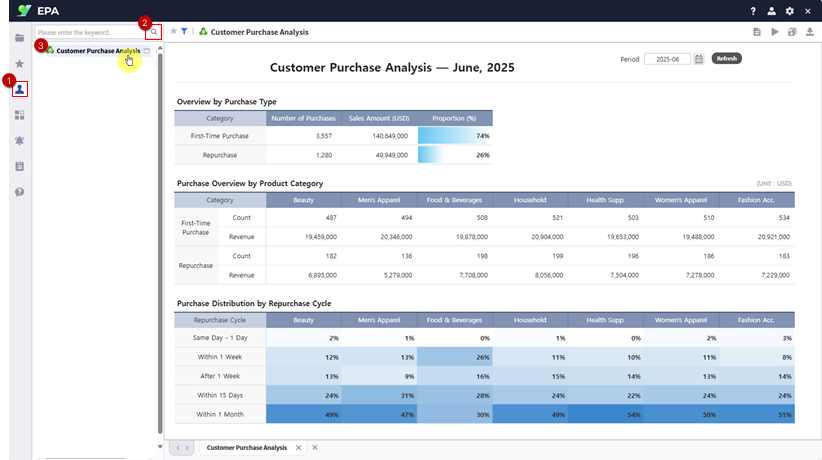Click the download icon in report toolbar

point(809,32)
